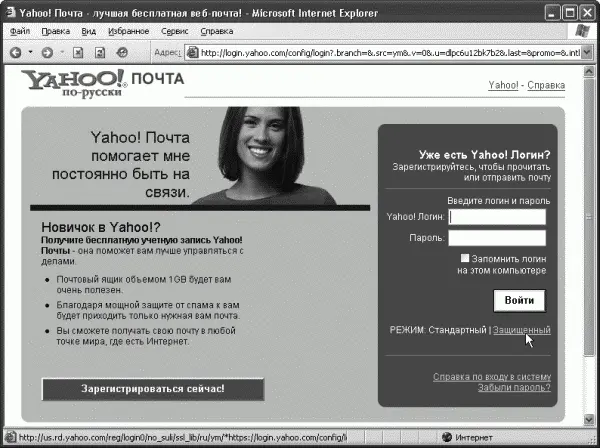
Task: Switch to Защищенный secure mode link
Action: (x=522, y=330)
